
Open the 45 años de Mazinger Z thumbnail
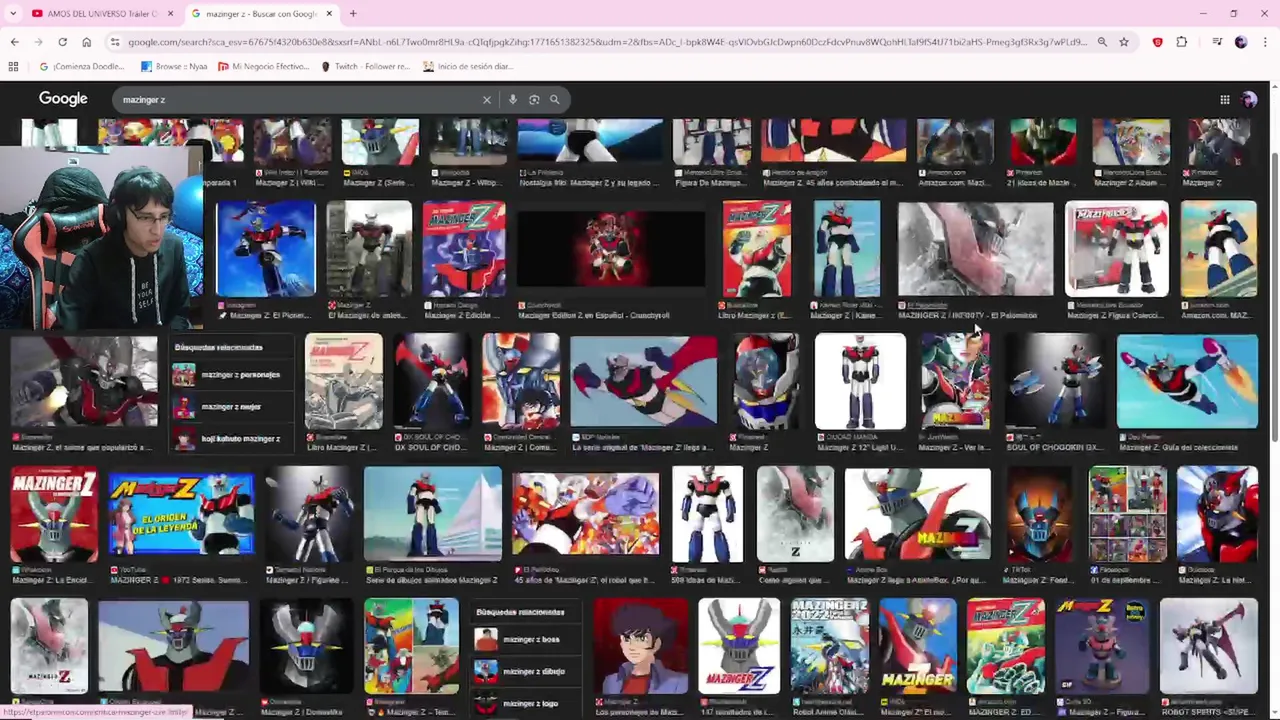pos(586,514)
